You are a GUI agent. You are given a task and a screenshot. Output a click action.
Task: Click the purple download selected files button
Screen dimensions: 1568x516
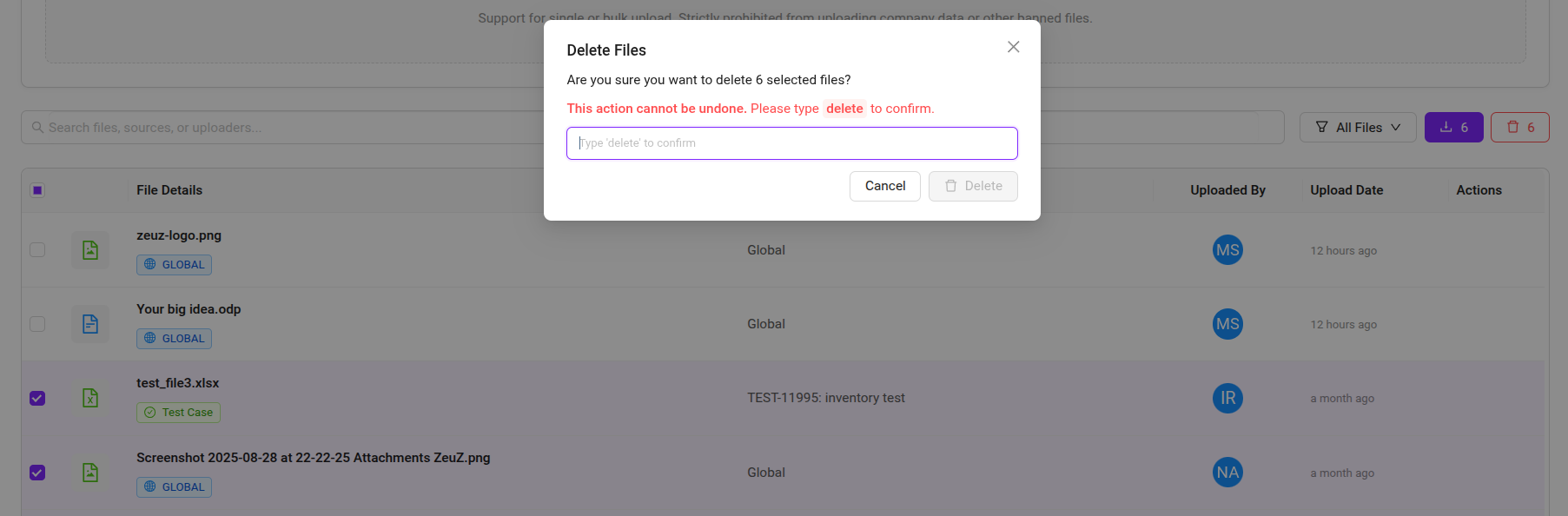point(1453,128)
